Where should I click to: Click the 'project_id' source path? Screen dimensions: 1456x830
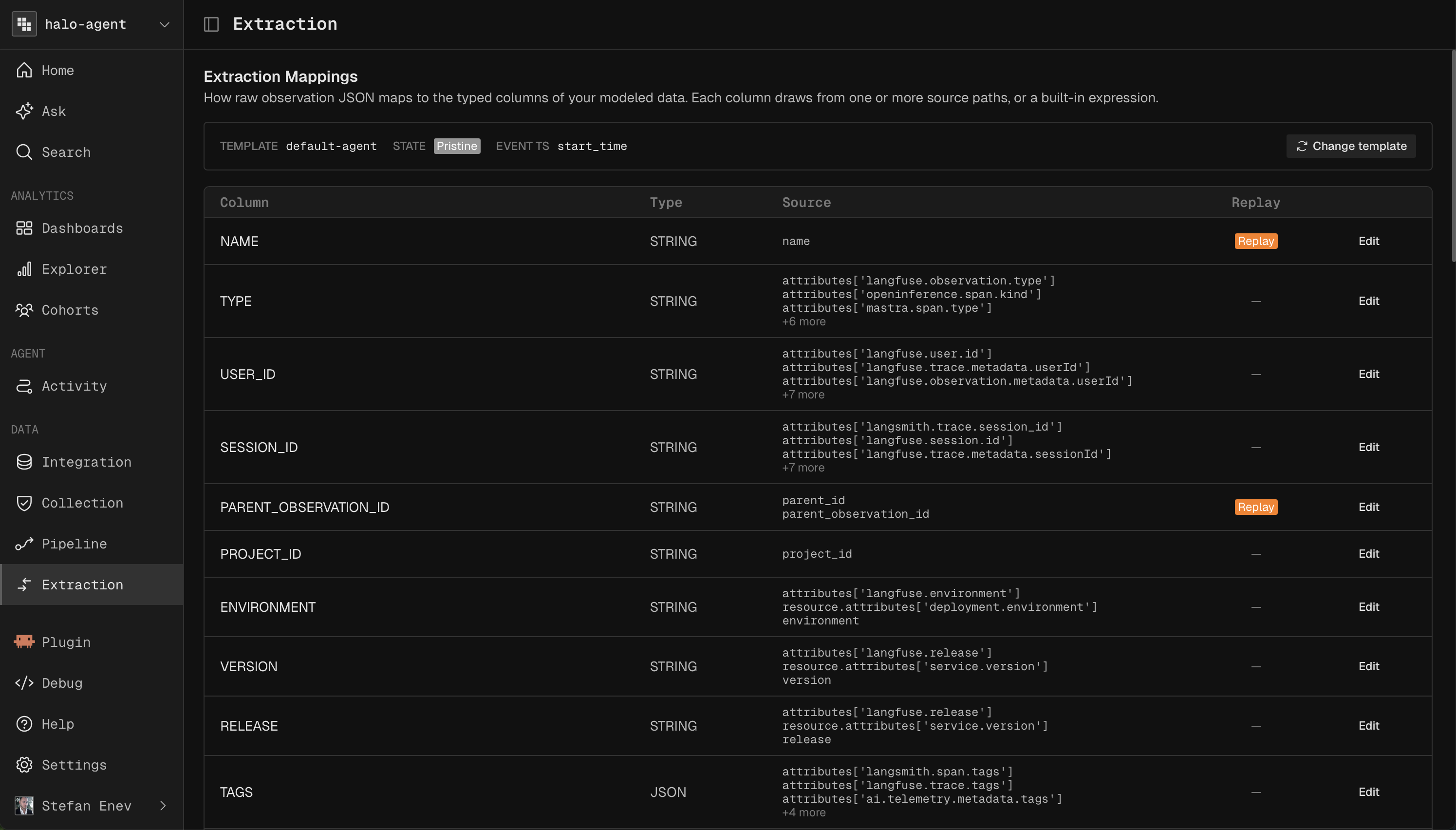click(817, 553)
